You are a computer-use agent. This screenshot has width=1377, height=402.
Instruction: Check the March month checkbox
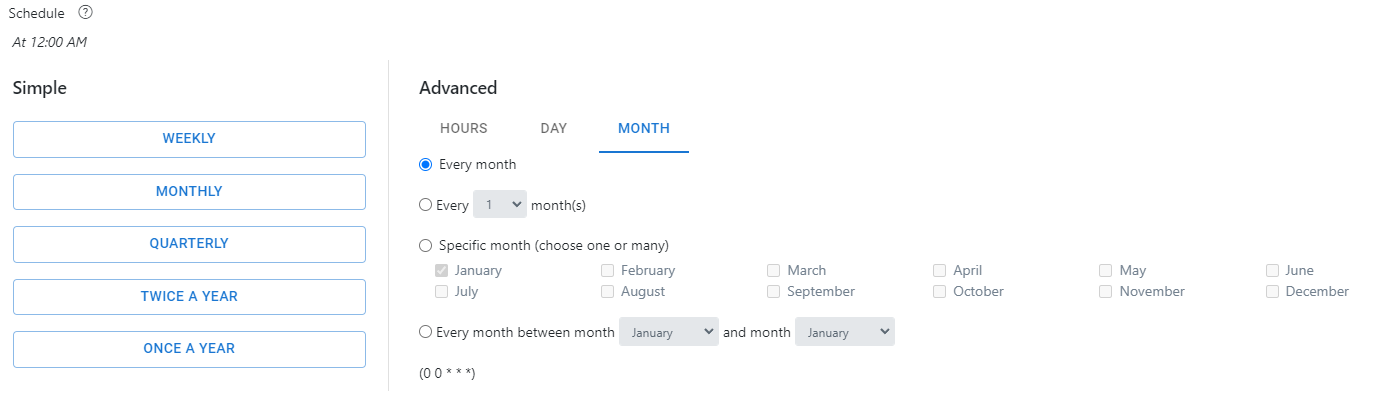coord(774,270)
